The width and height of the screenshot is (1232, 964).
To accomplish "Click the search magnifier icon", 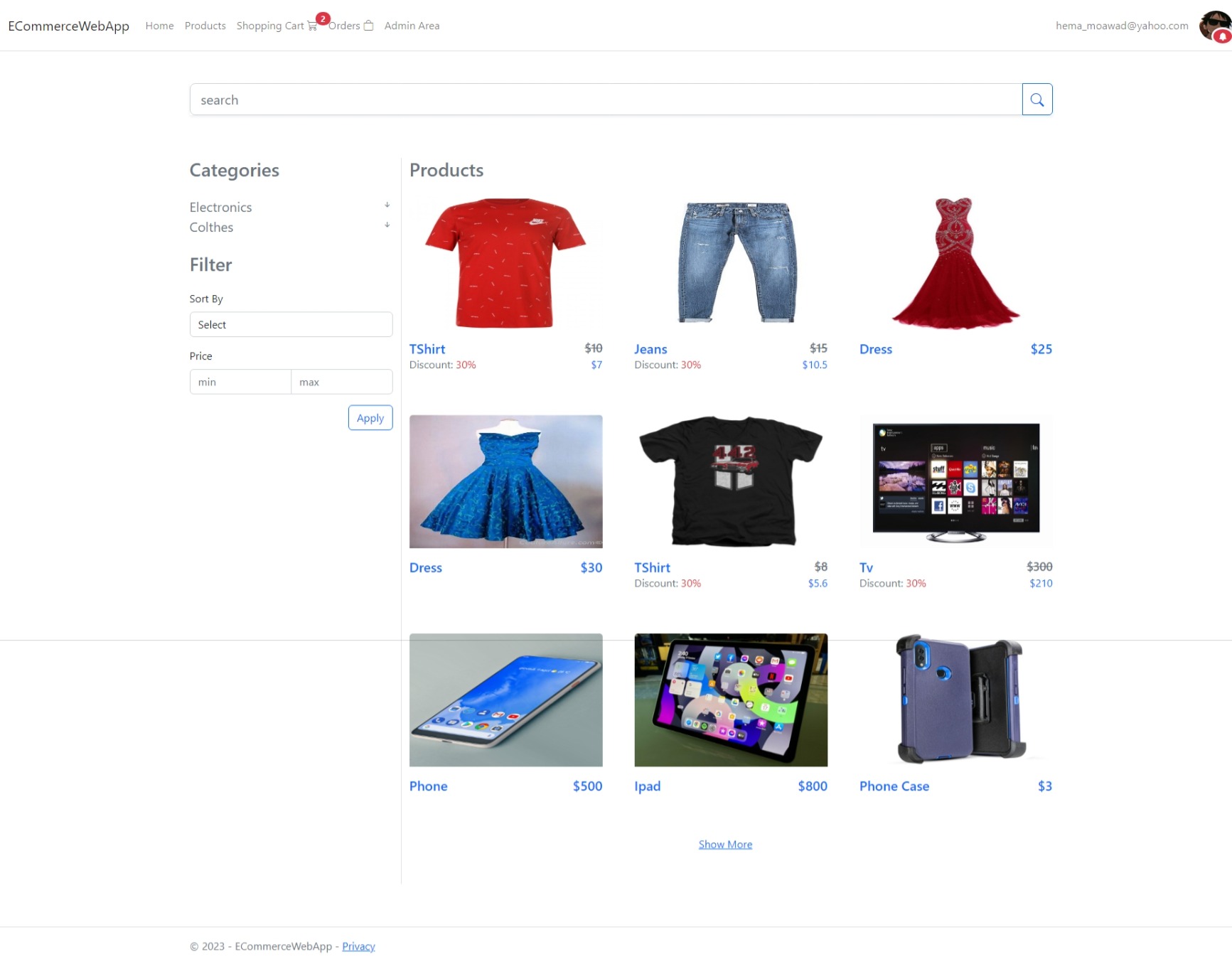I will pyautogui.click(x=1037, y=99).
